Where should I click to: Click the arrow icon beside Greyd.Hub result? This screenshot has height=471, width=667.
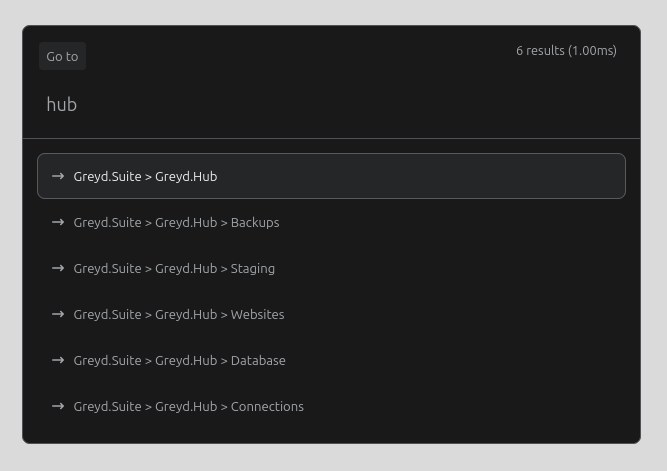[x=58, y=176]
